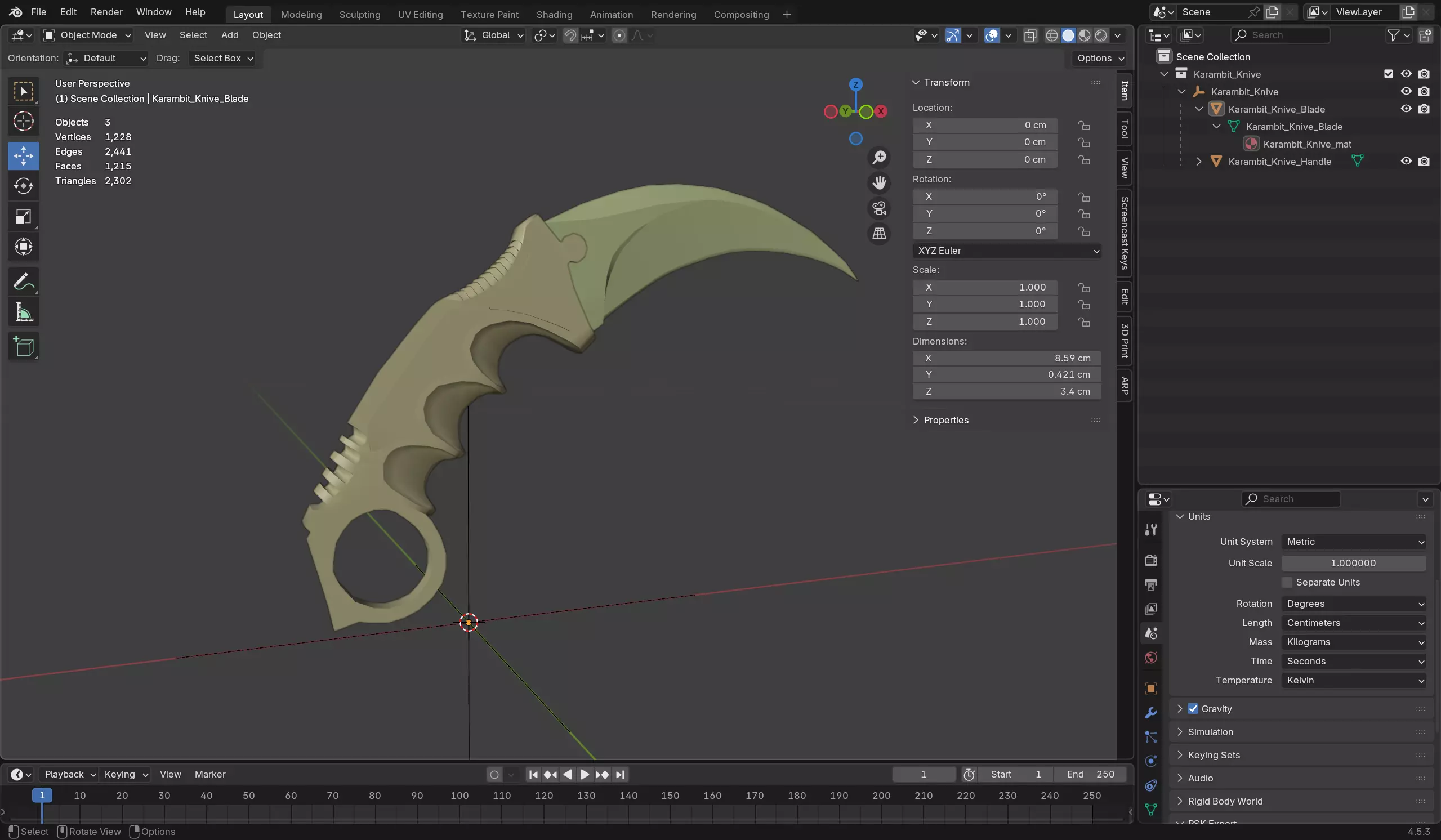Select the Measure tool

24,312
